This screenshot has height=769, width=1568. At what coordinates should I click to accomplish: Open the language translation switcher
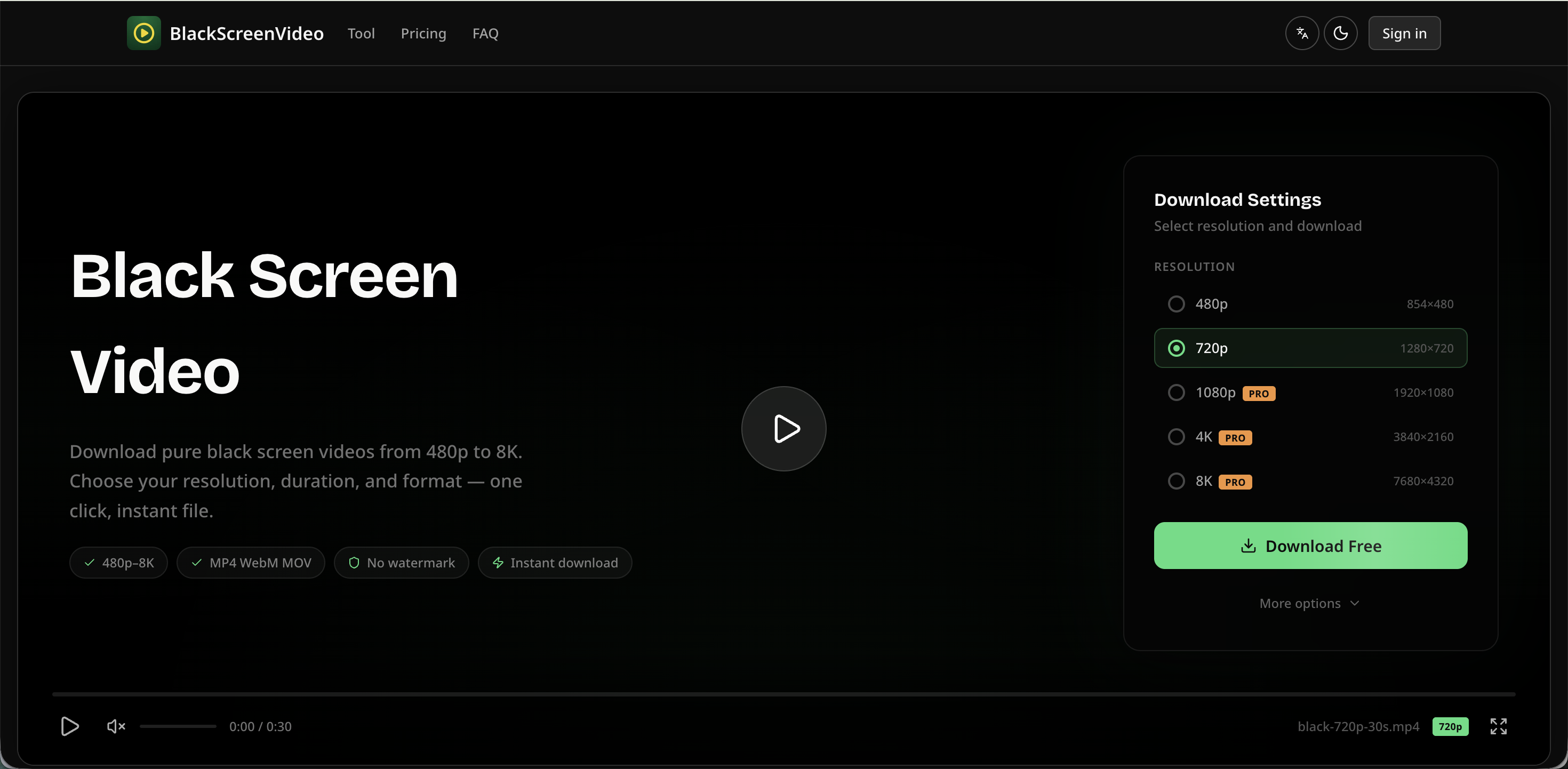click(x=1302, y=33)
